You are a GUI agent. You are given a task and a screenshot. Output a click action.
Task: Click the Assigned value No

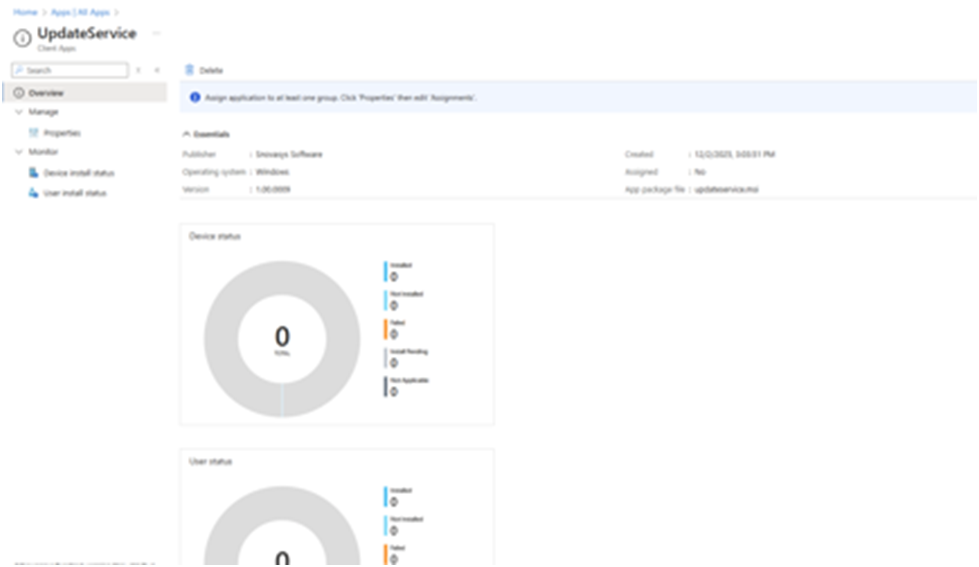tap(700, 172)
